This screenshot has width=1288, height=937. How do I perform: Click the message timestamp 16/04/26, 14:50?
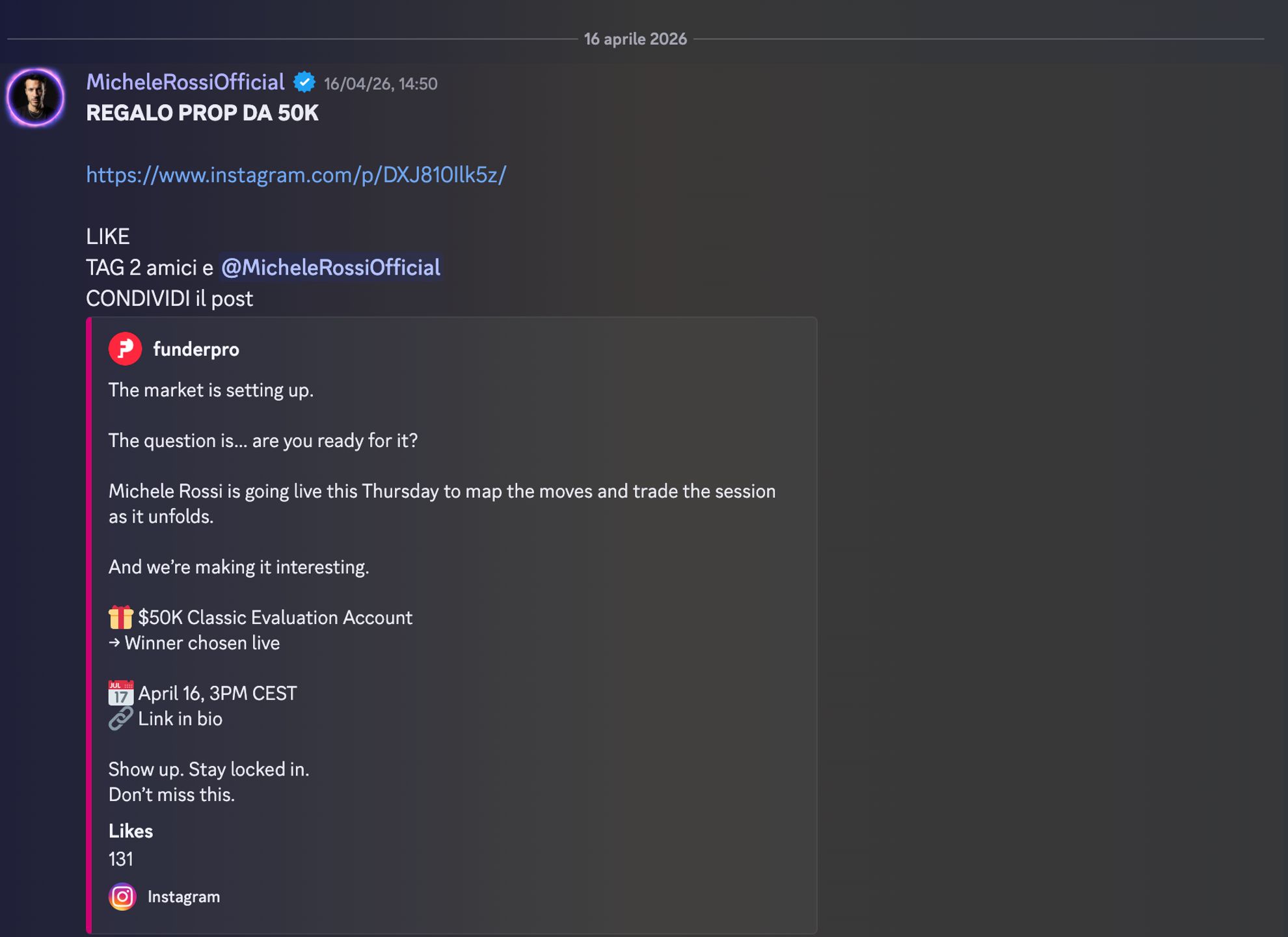(381, 84)
